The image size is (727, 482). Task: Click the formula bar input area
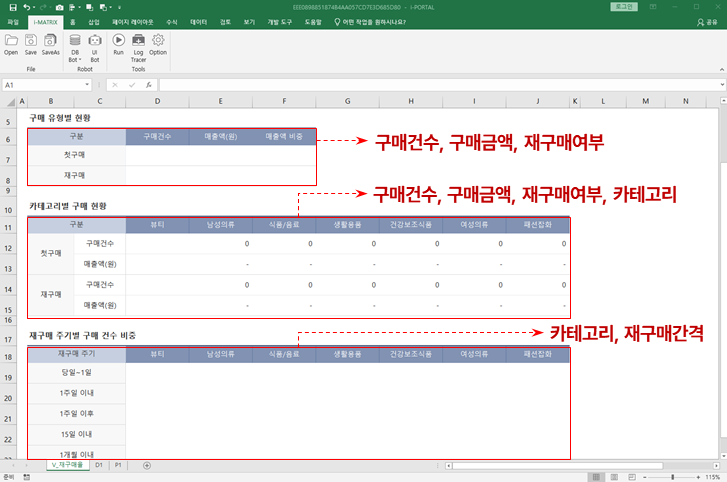tap(440, 85)
